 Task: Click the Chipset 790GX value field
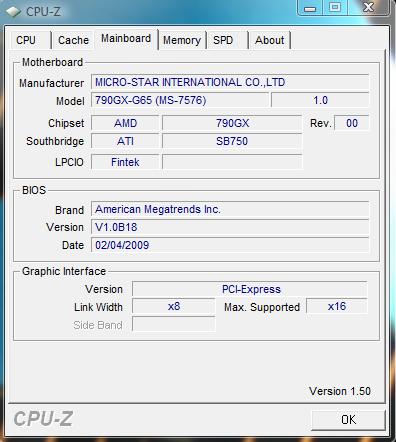[x=232, y=123]
